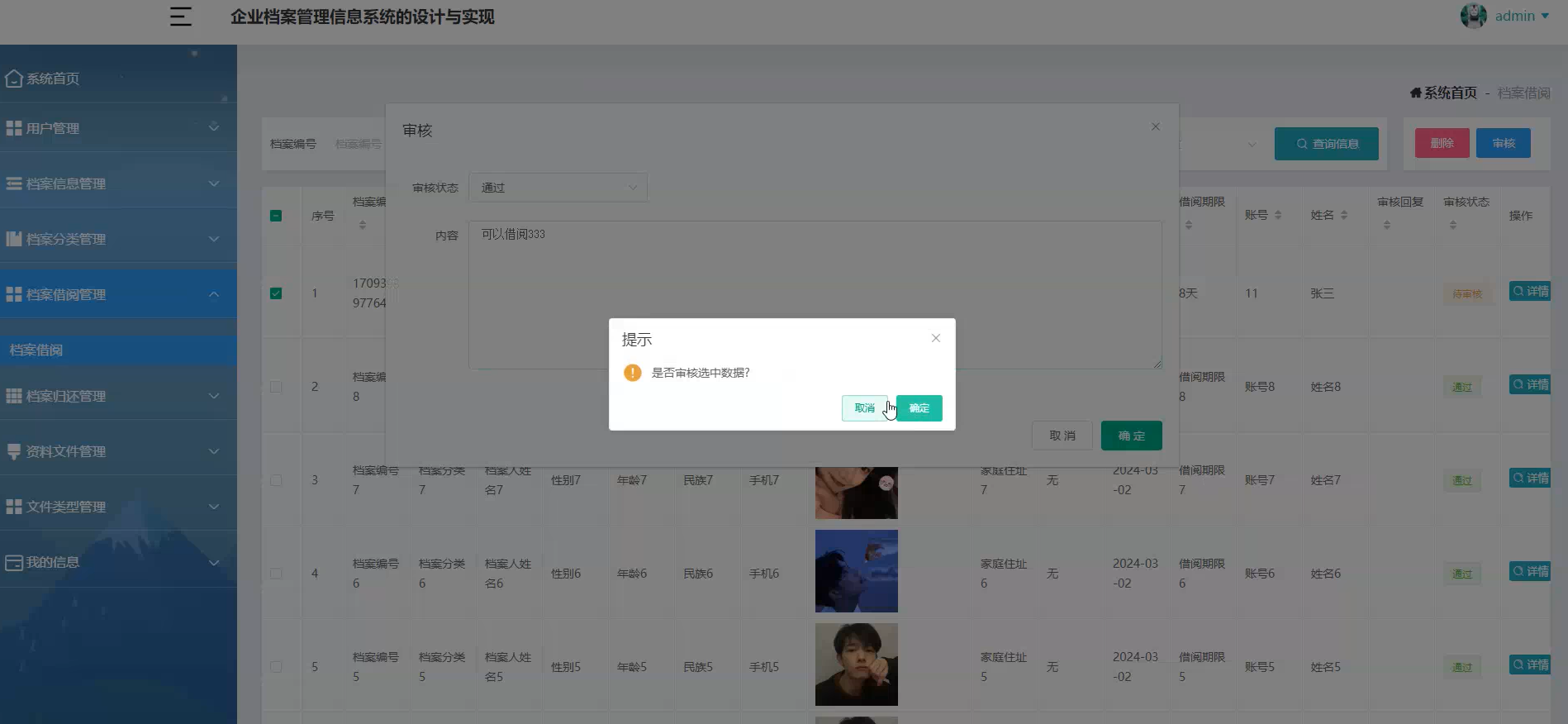Click the orange warning icon in 提示
The height and width of the screenshot is (724, 1568).
(x=633, y=373)
